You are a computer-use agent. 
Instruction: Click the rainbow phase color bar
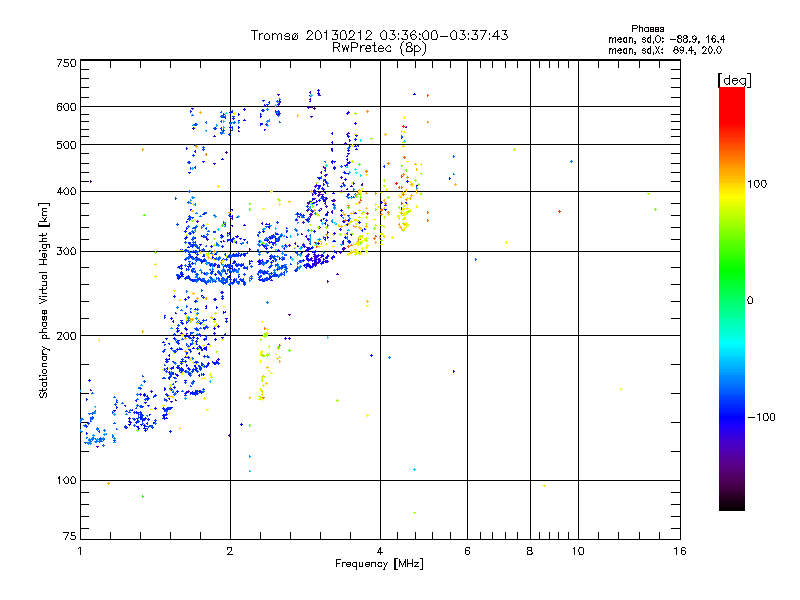click(732, 298)
